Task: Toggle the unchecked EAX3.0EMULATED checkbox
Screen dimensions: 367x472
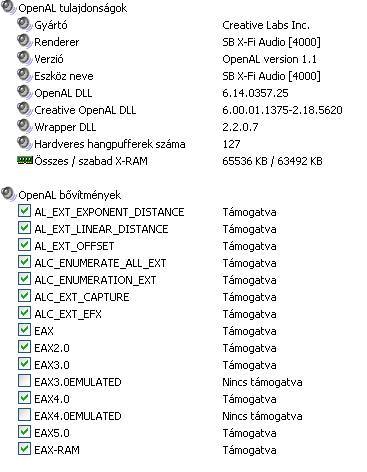Action: coord(24,381)
